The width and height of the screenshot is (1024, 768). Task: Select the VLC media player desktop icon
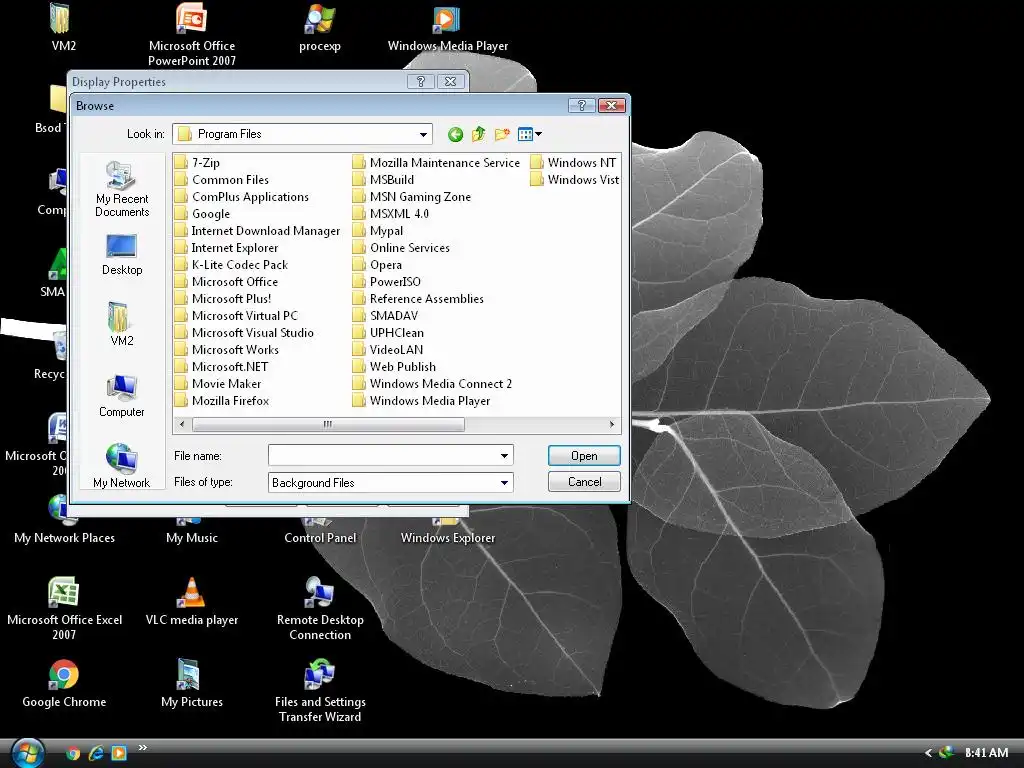pos(191,601)
